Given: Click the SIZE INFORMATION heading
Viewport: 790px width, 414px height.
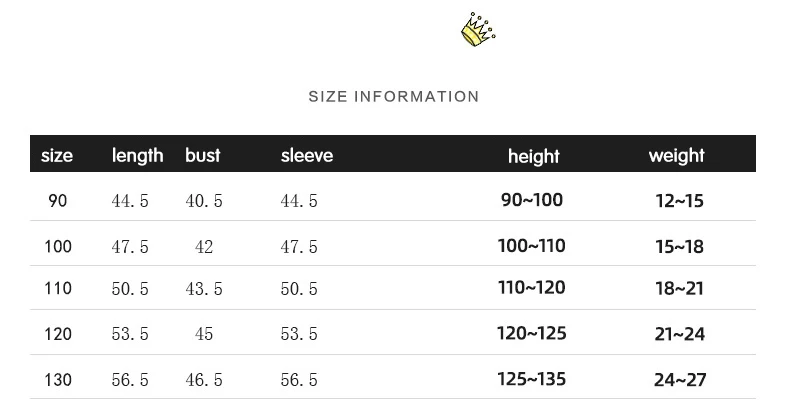Looking at the screenshot, I should pyautogui.click(x=393, y=96).
